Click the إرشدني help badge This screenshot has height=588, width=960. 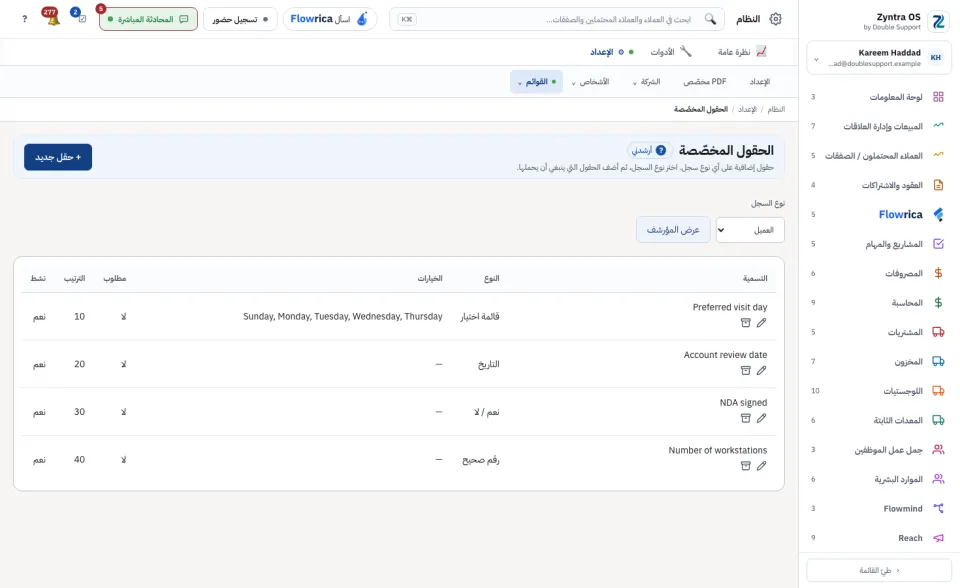click(649, 150)
